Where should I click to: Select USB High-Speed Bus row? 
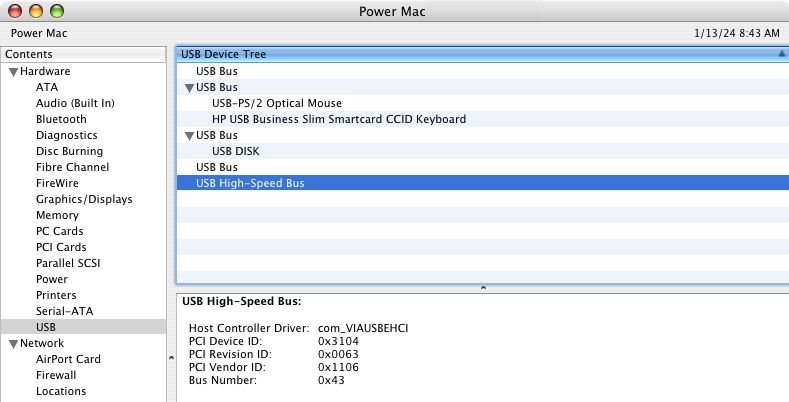point(483,183)
